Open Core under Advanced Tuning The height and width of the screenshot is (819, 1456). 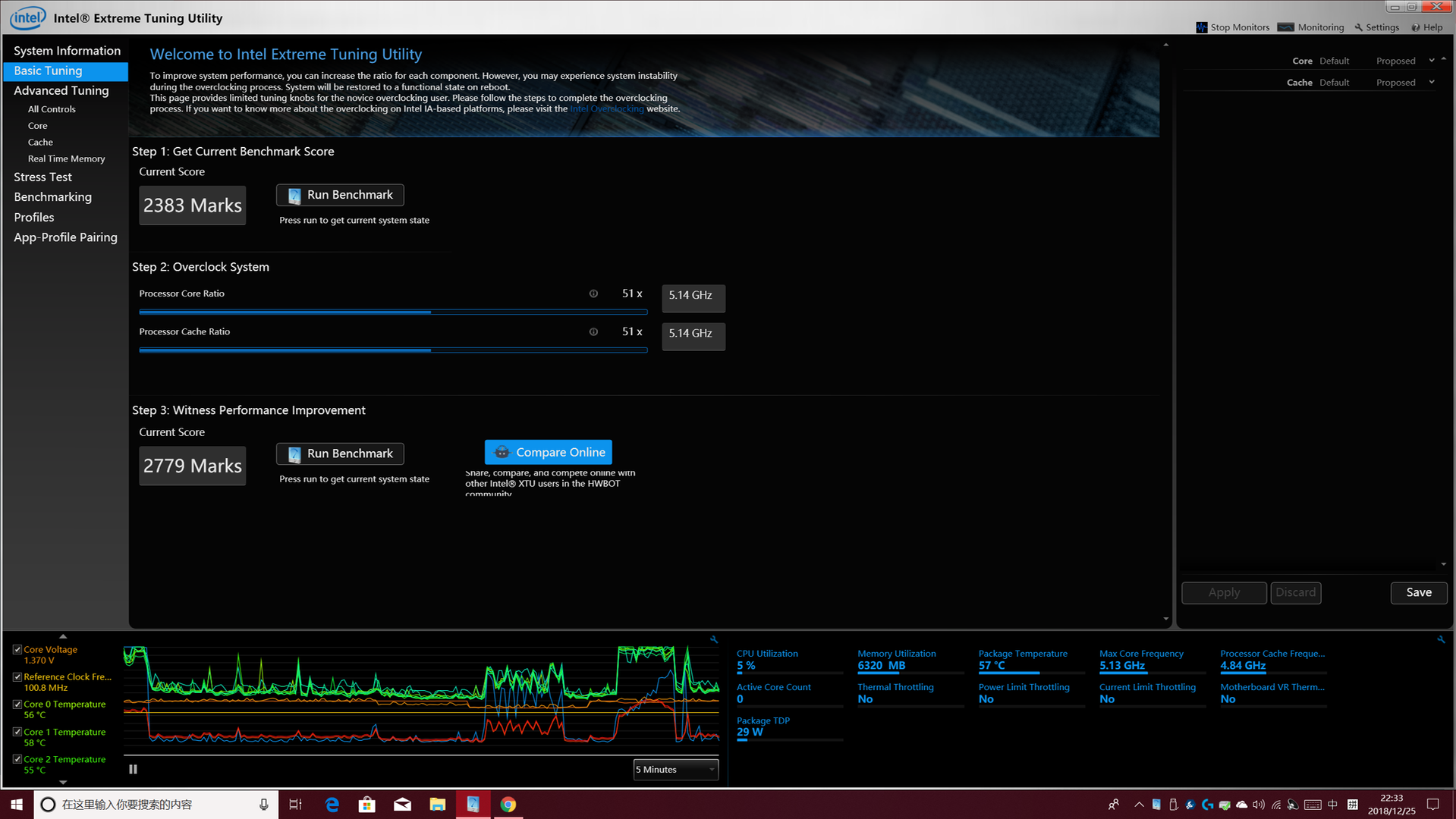pyautogui.click(x=37, y=126)
